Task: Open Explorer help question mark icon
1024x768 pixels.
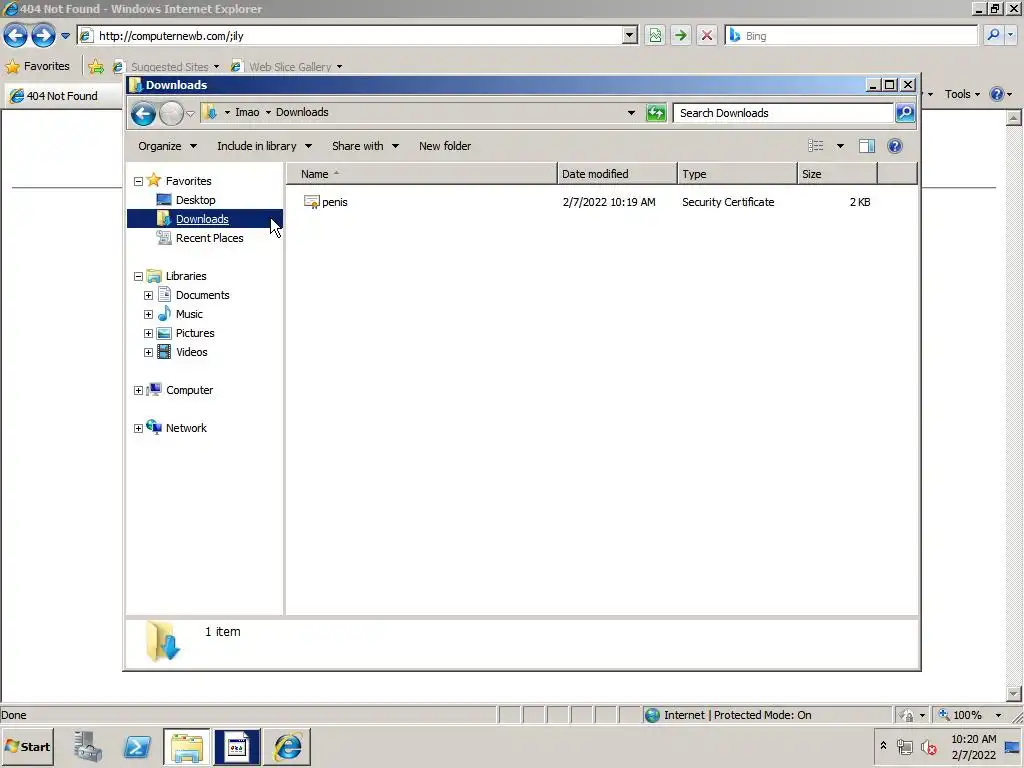Action: [895, 146]
